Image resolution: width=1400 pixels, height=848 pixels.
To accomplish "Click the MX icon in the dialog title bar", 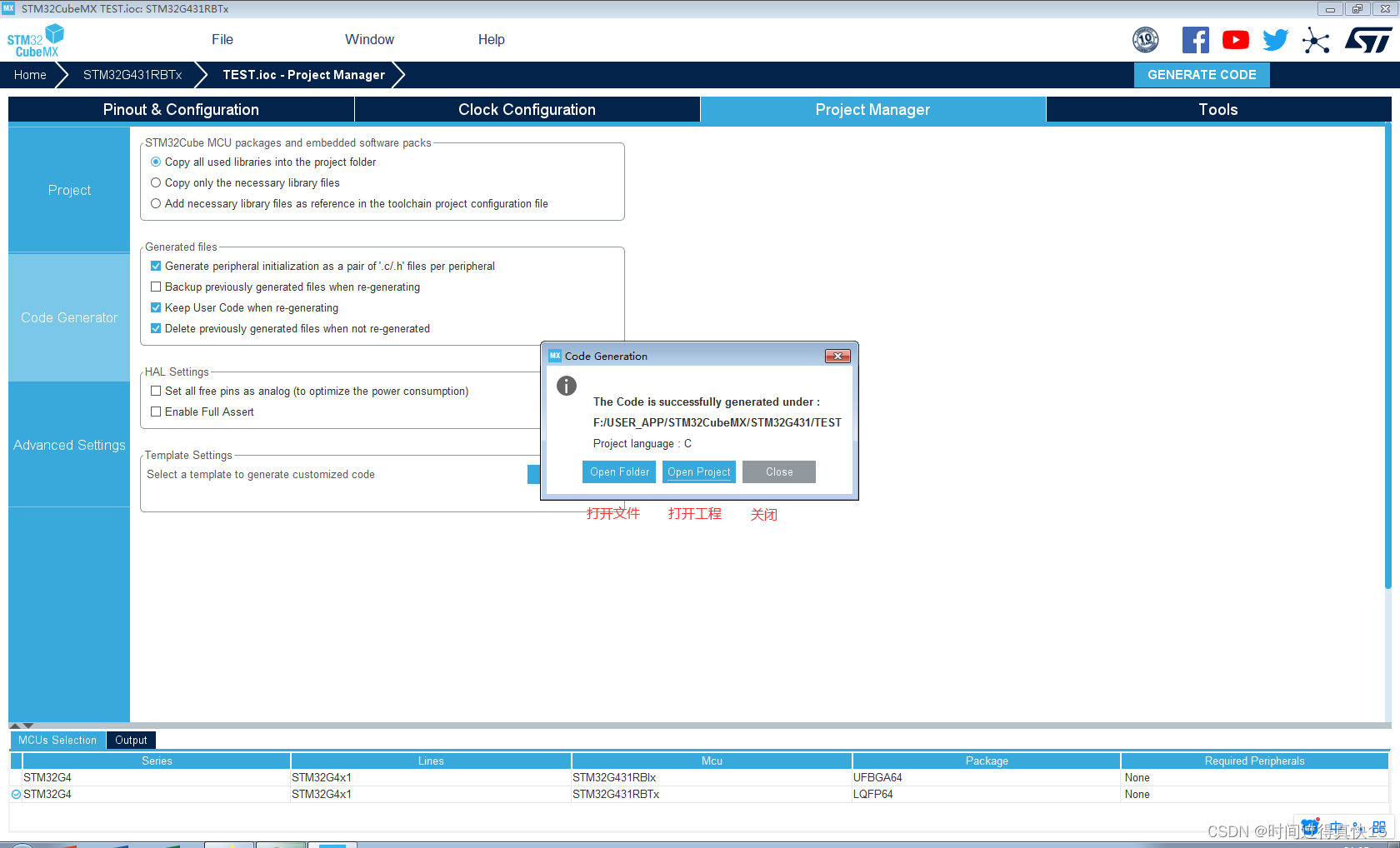I will [x=555, y=356].
